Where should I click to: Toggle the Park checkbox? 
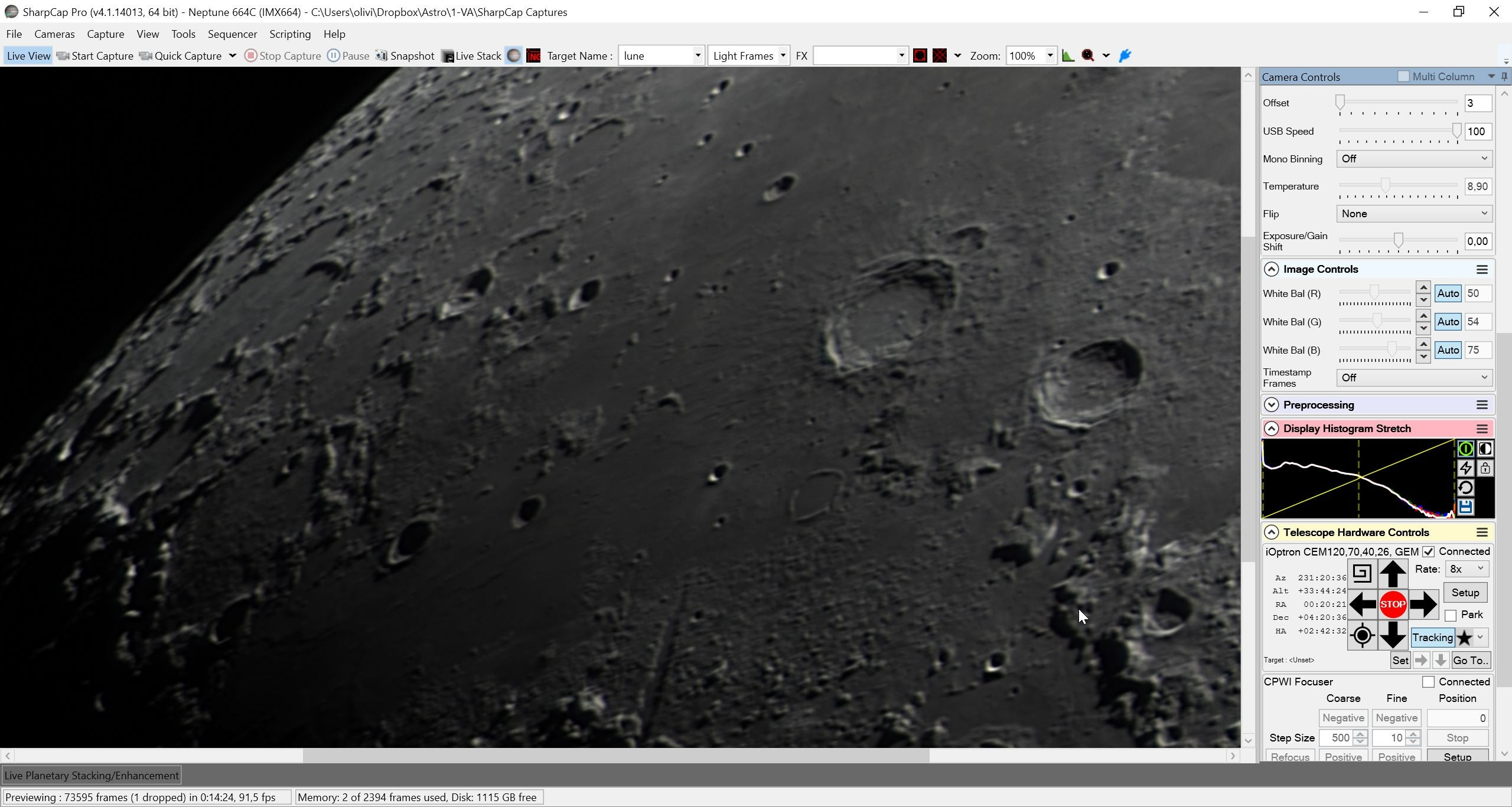[1451, 615]
